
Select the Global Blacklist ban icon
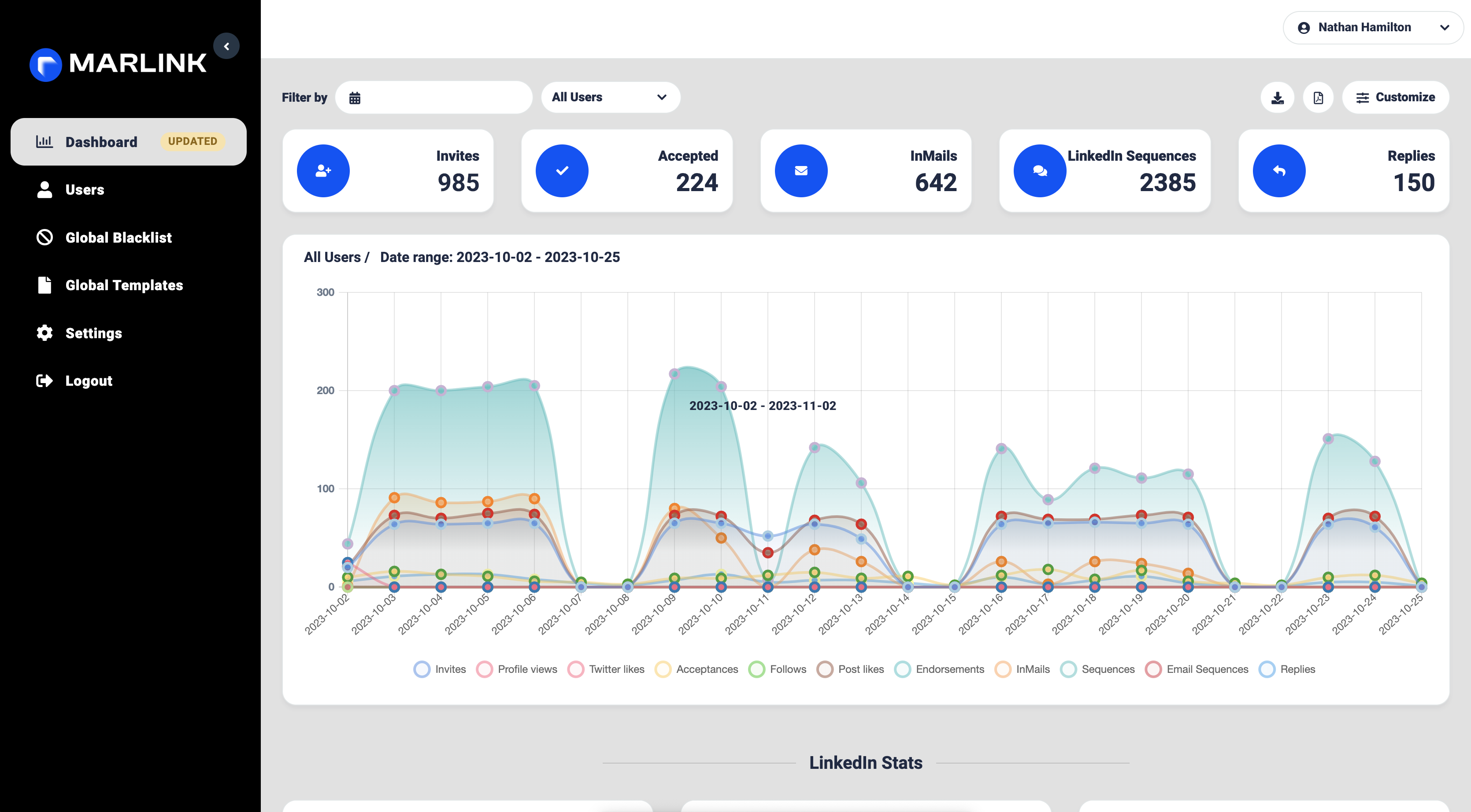44,237
